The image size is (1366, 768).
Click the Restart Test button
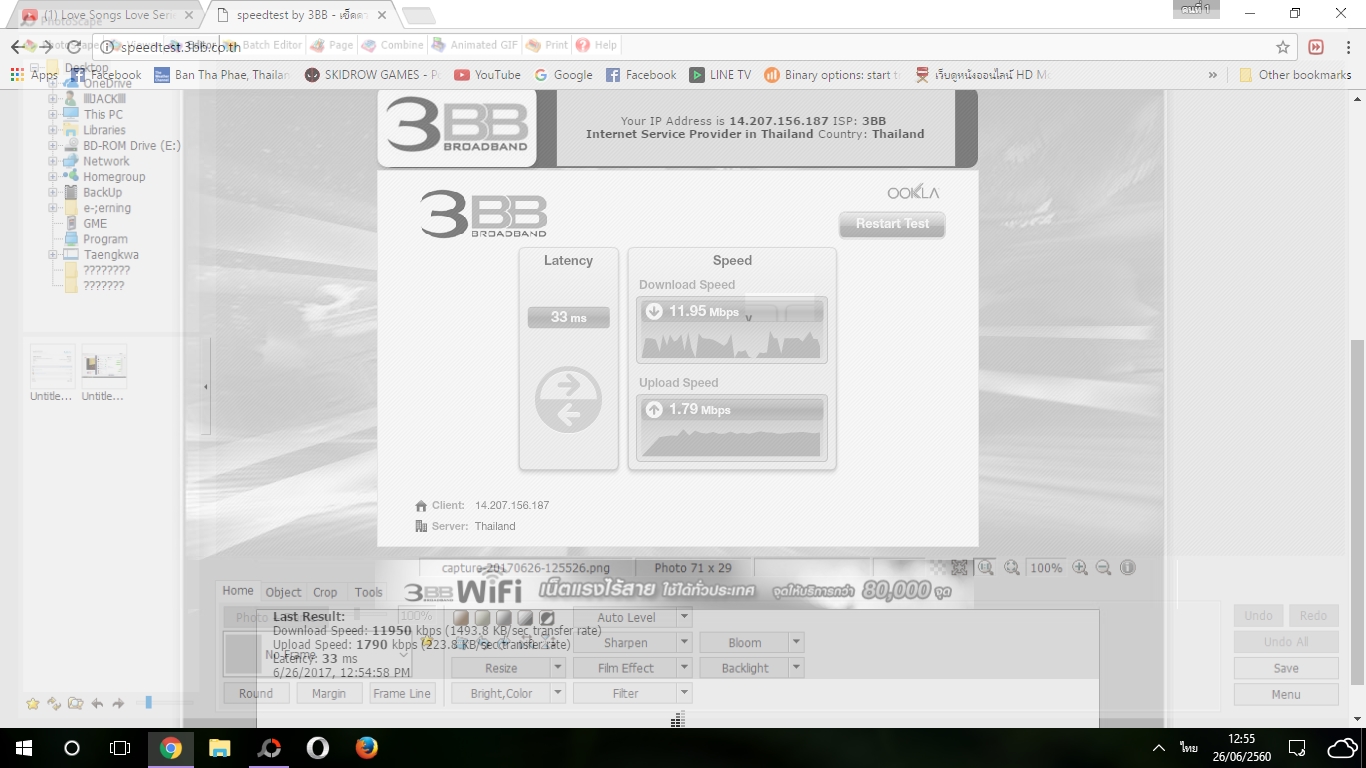click(892, 224)
